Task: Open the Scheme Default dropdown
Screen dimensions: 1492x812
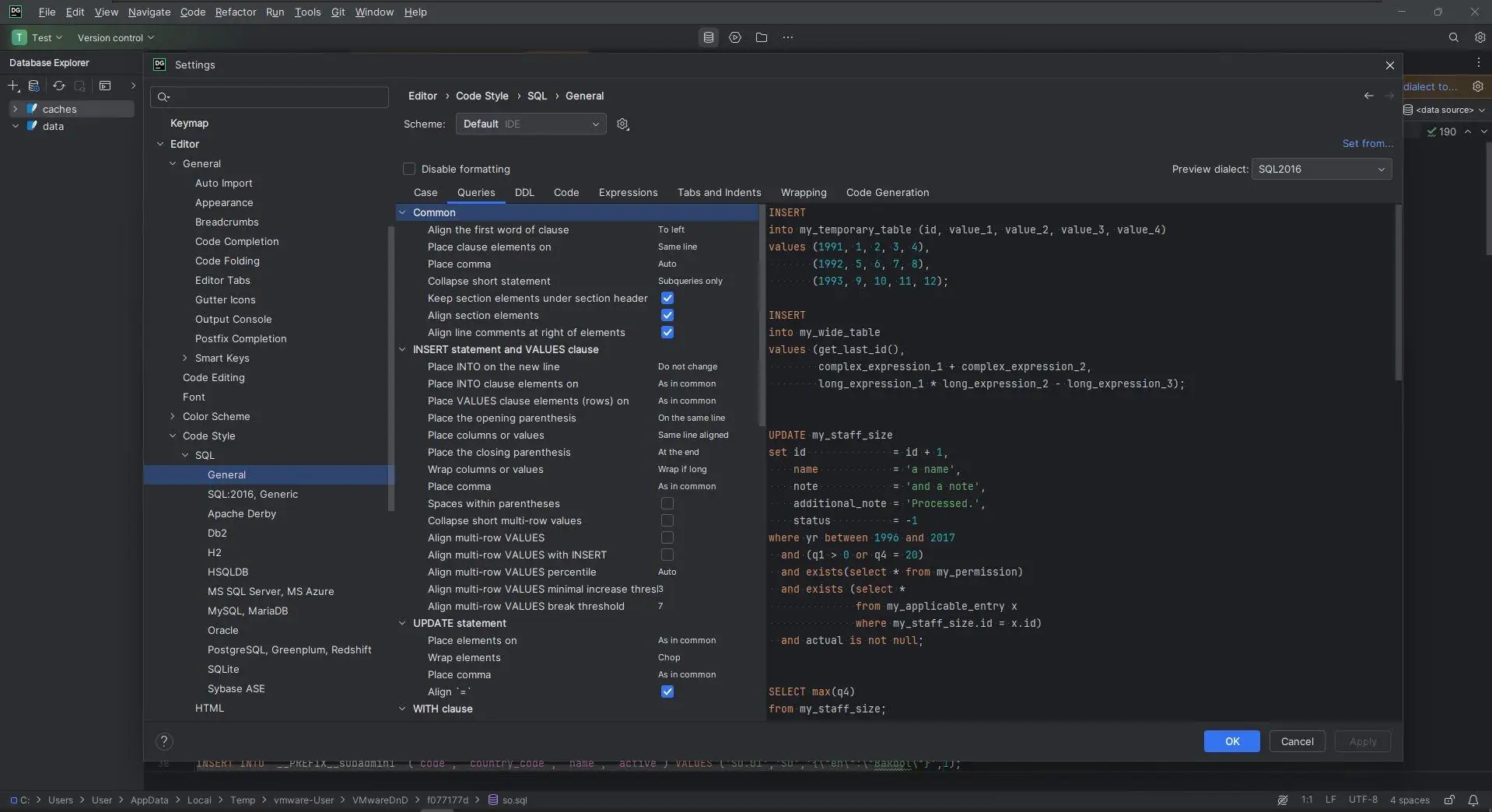Action: [531, 124]
